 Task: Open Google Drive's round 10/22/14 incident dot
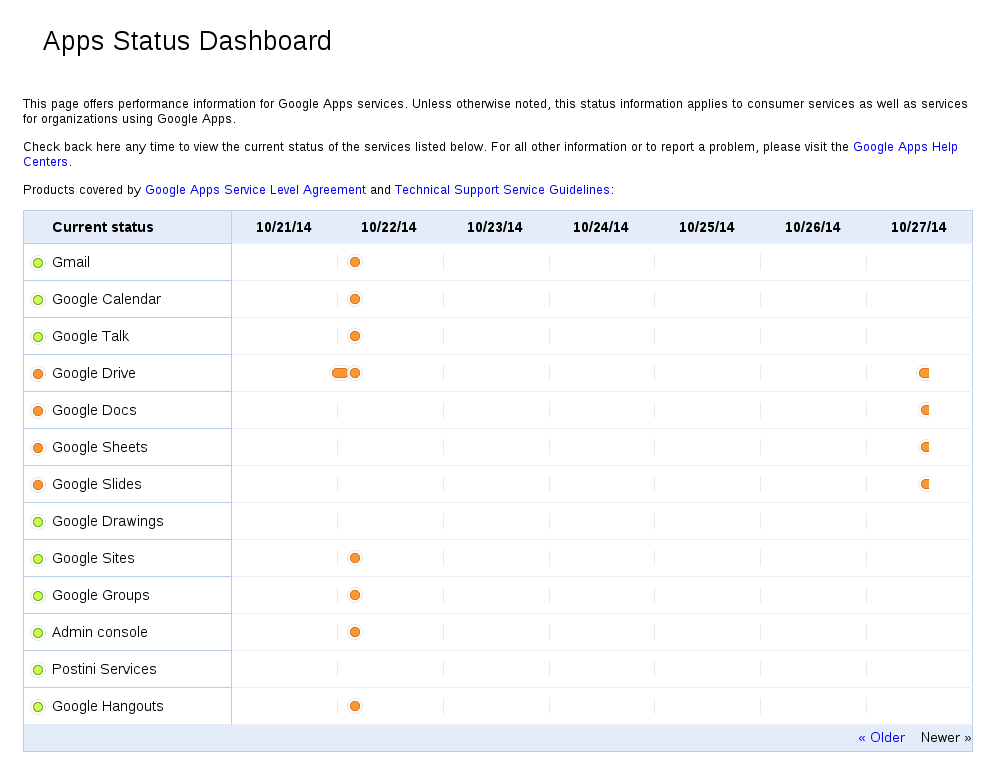click(355, 373)
